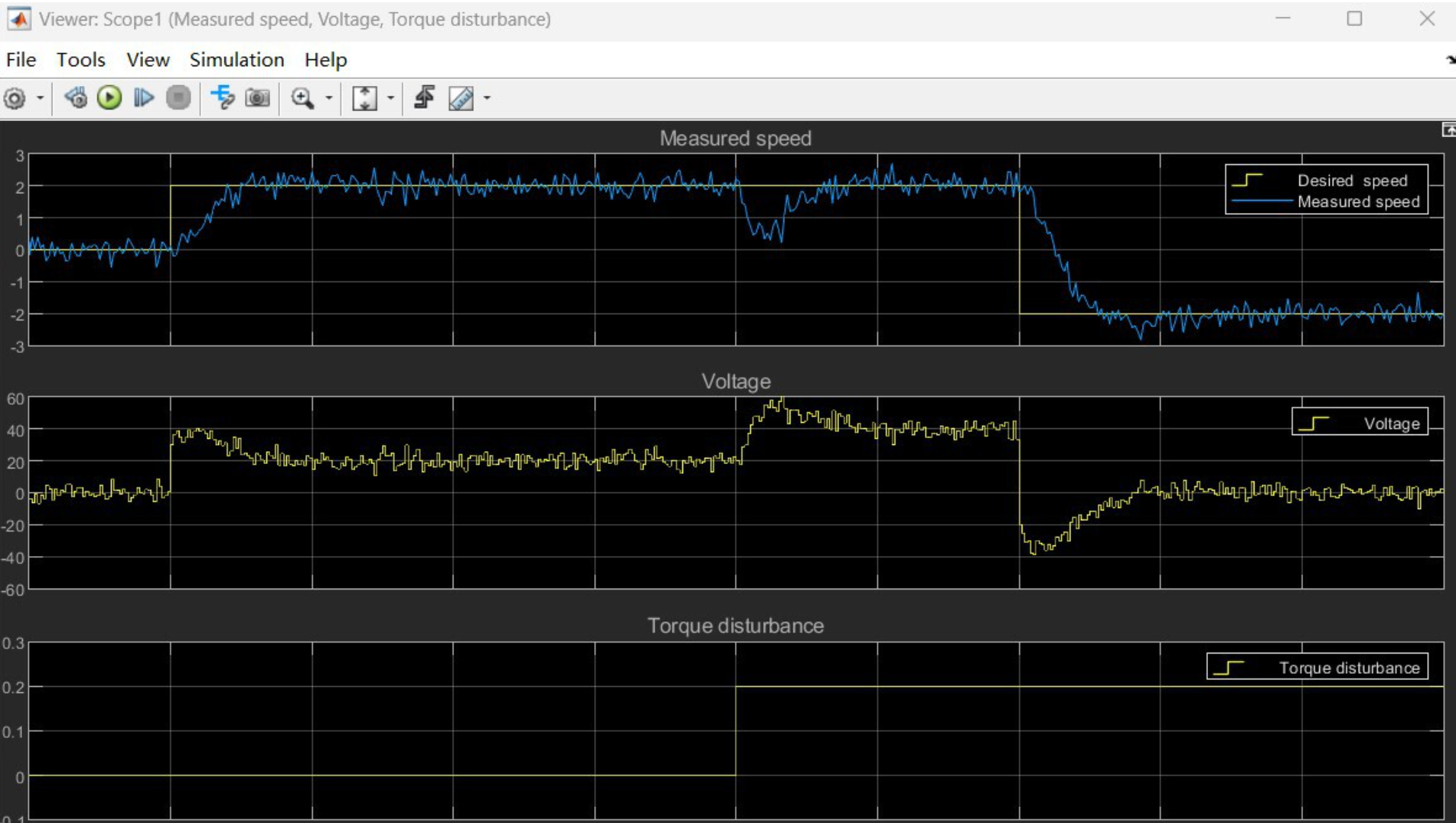This screenshot has width=1456, height=823.
Task: Run the simulation with the green play button
Action: 109,97
